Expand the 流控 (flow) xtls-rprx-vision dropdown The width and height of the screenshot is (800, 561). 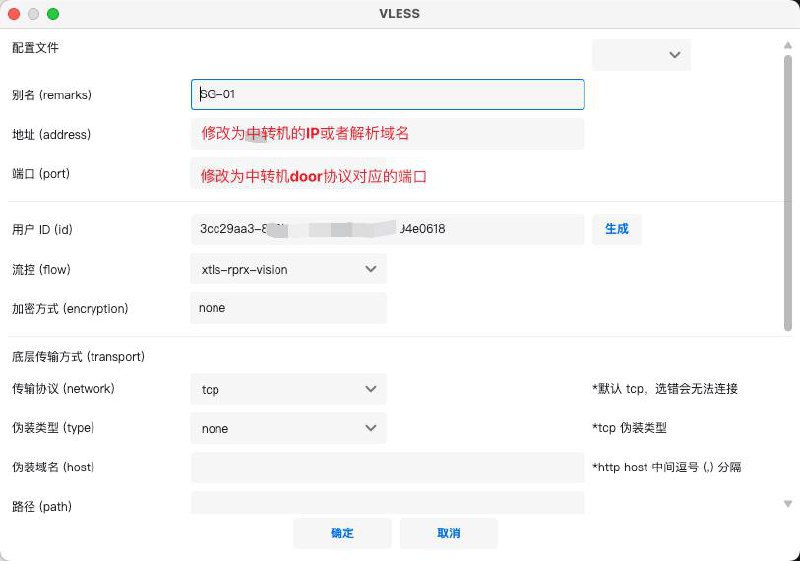coord(288,269)
